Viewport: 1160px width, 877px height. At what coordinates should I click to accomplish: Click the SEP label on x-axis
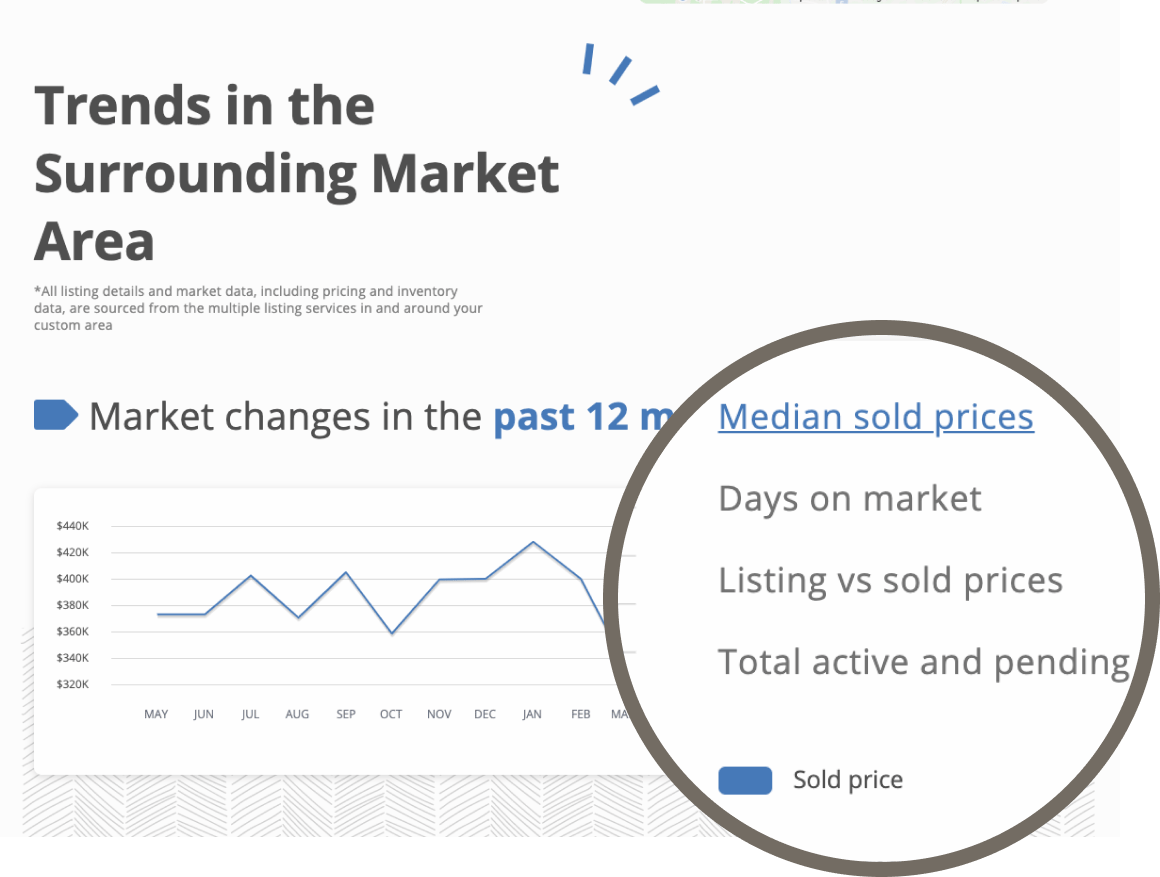point(345,714)
